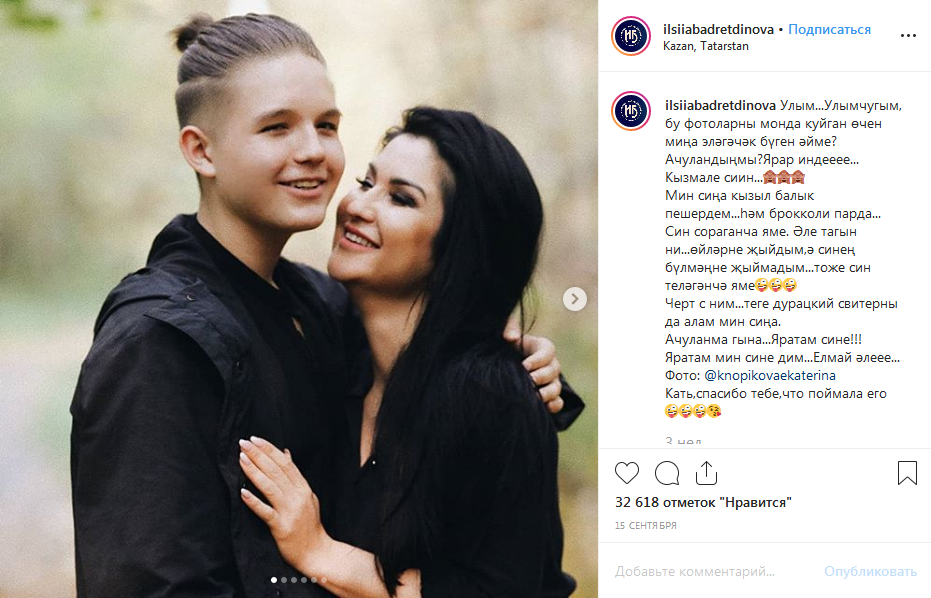
Task: Submit the comment with the Опубликовать button
Action: (870, 571)
